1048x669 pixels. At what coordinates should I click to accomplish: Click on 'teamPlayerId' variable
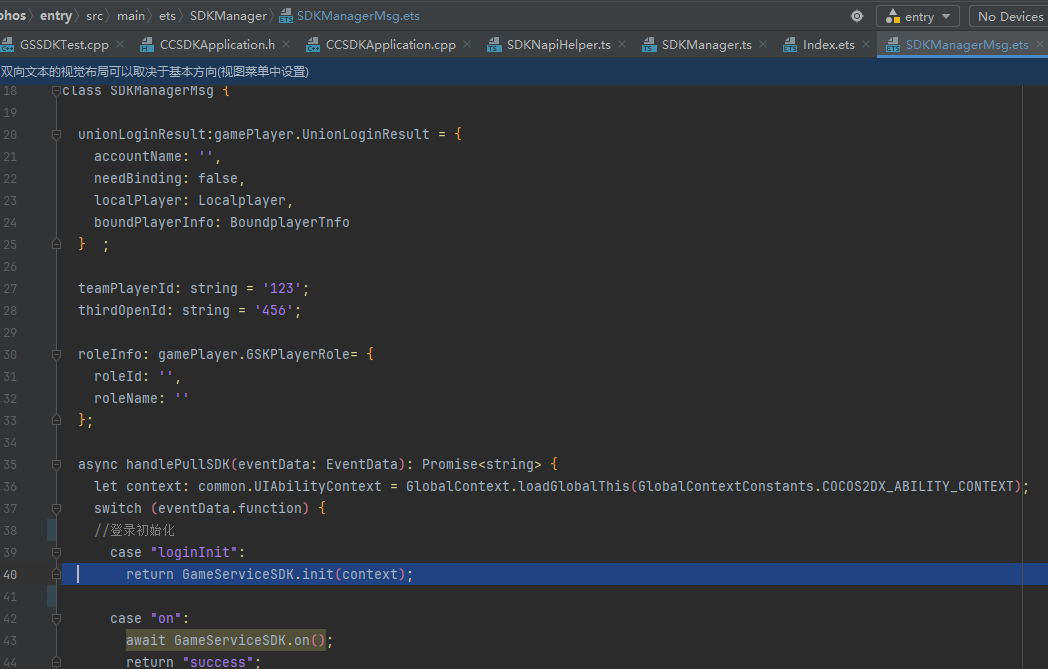point(126,289)
